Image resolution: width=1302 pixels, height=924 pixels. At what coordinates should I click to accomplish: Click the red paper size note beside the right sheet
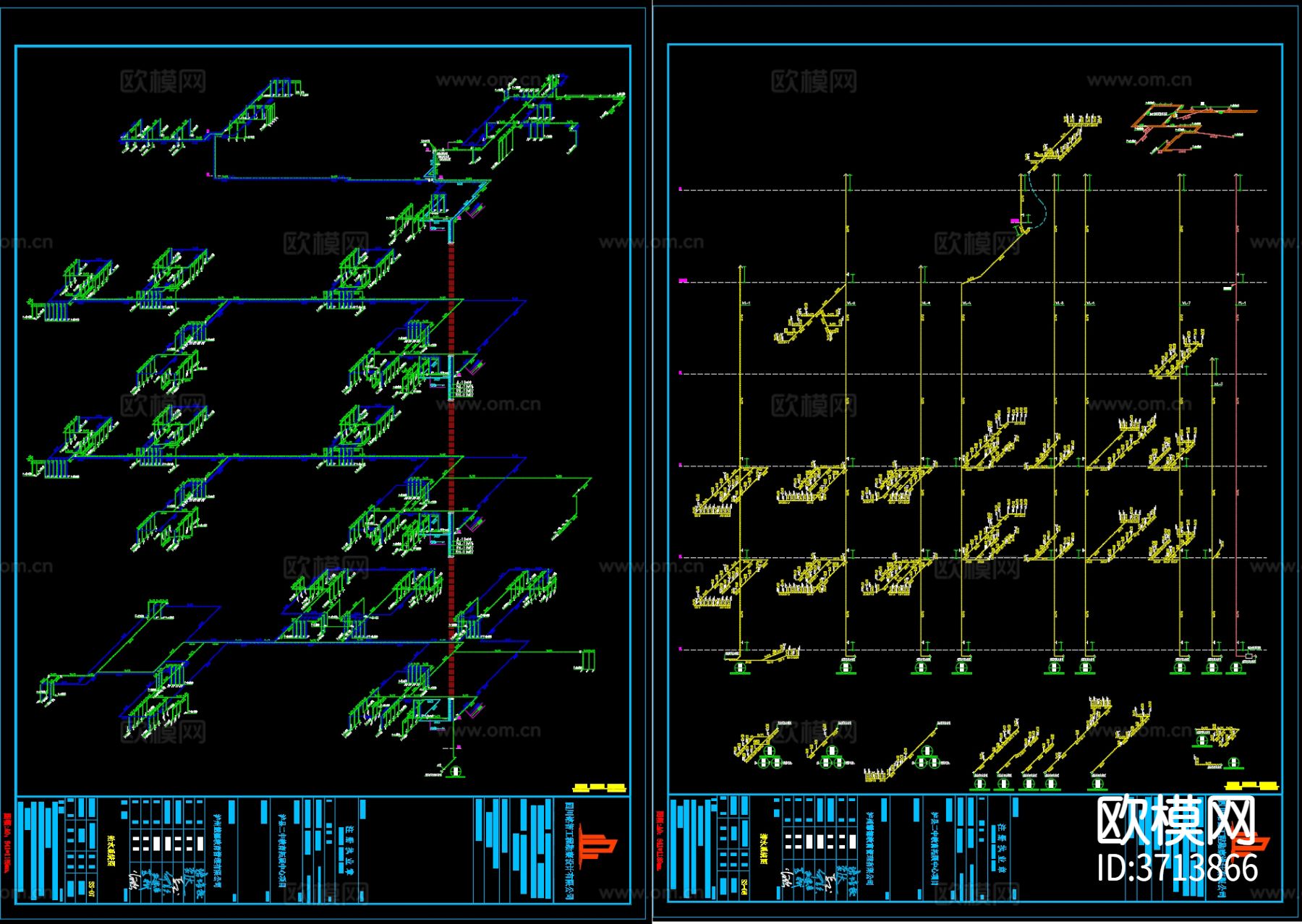(x=660, y=840)
